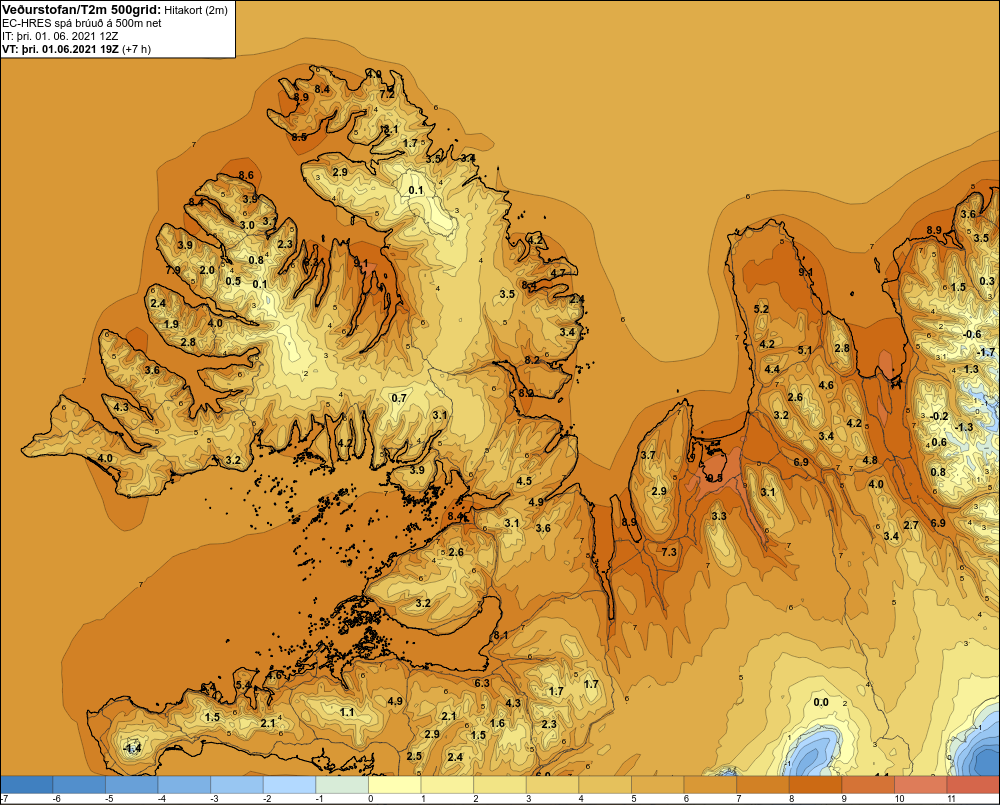Screen dimensions: 1000x805
Task: Click the '11' legend scale label
Action: pyautogui.click(x=952, y=799)
